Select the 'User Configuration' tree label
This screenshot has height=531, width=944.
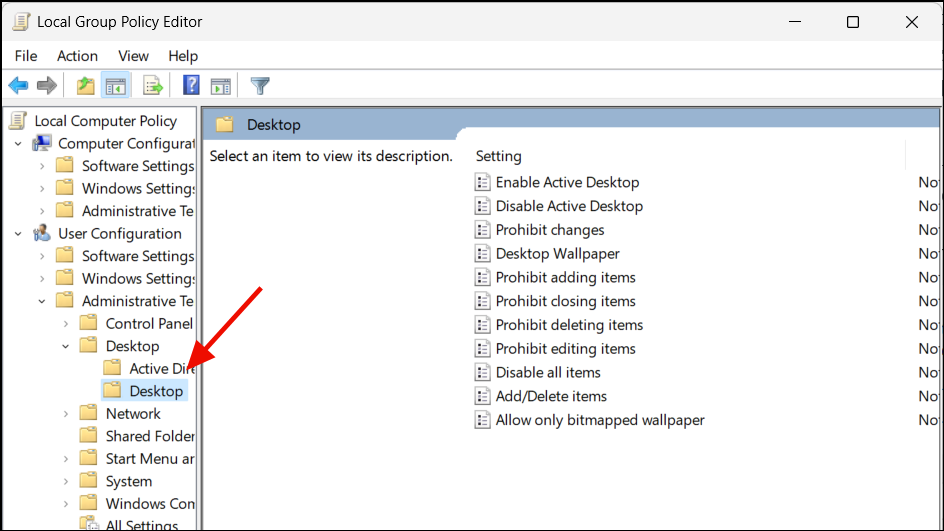pyautogui.click(x=120, y=234)
